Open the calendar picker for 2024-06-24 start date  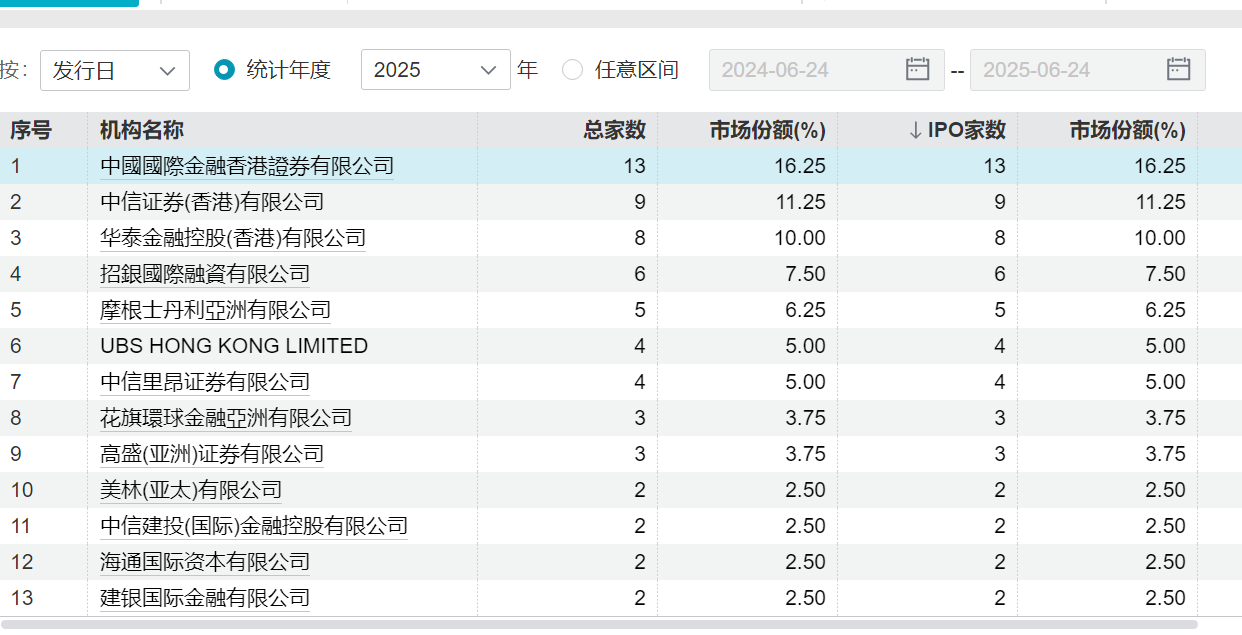(917, 70)
